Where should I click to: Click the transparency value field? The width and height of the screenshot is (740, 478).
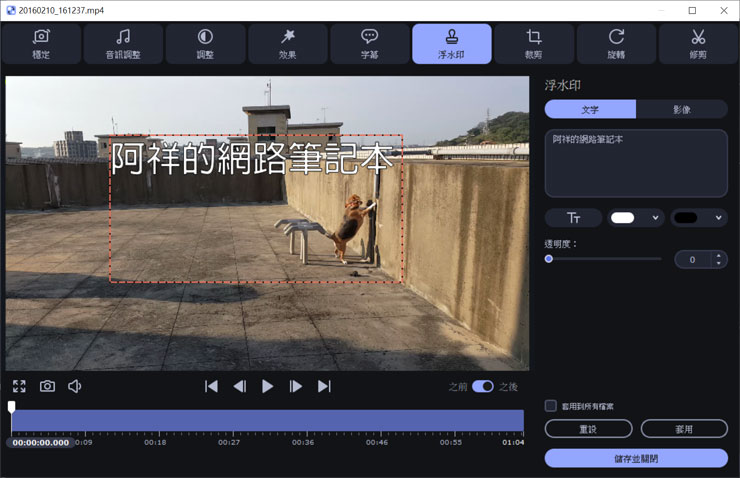[x=692, y=260]
